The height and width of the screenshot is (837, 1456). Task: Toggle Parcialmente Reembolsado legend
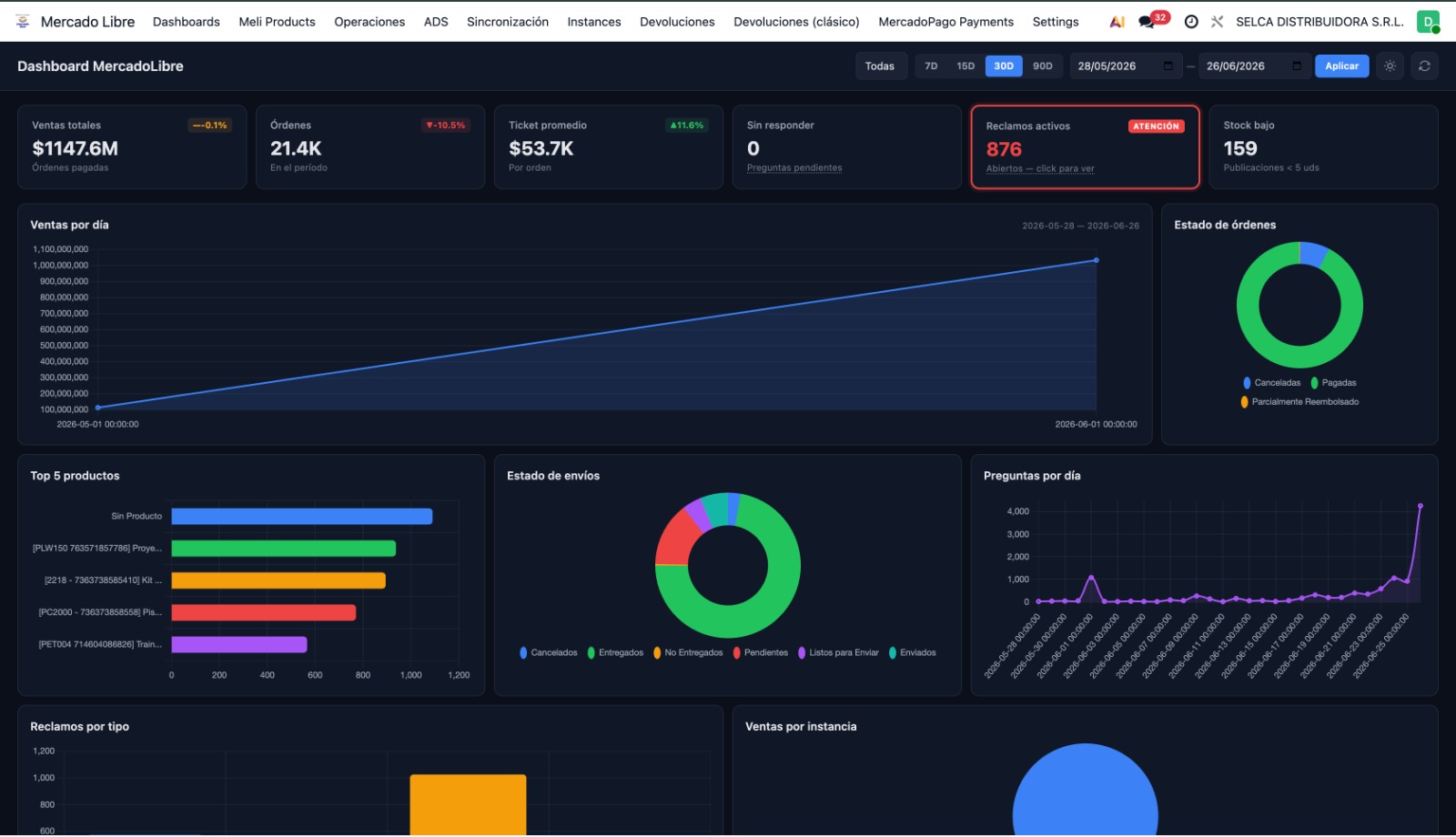(x=1299, y=401)
